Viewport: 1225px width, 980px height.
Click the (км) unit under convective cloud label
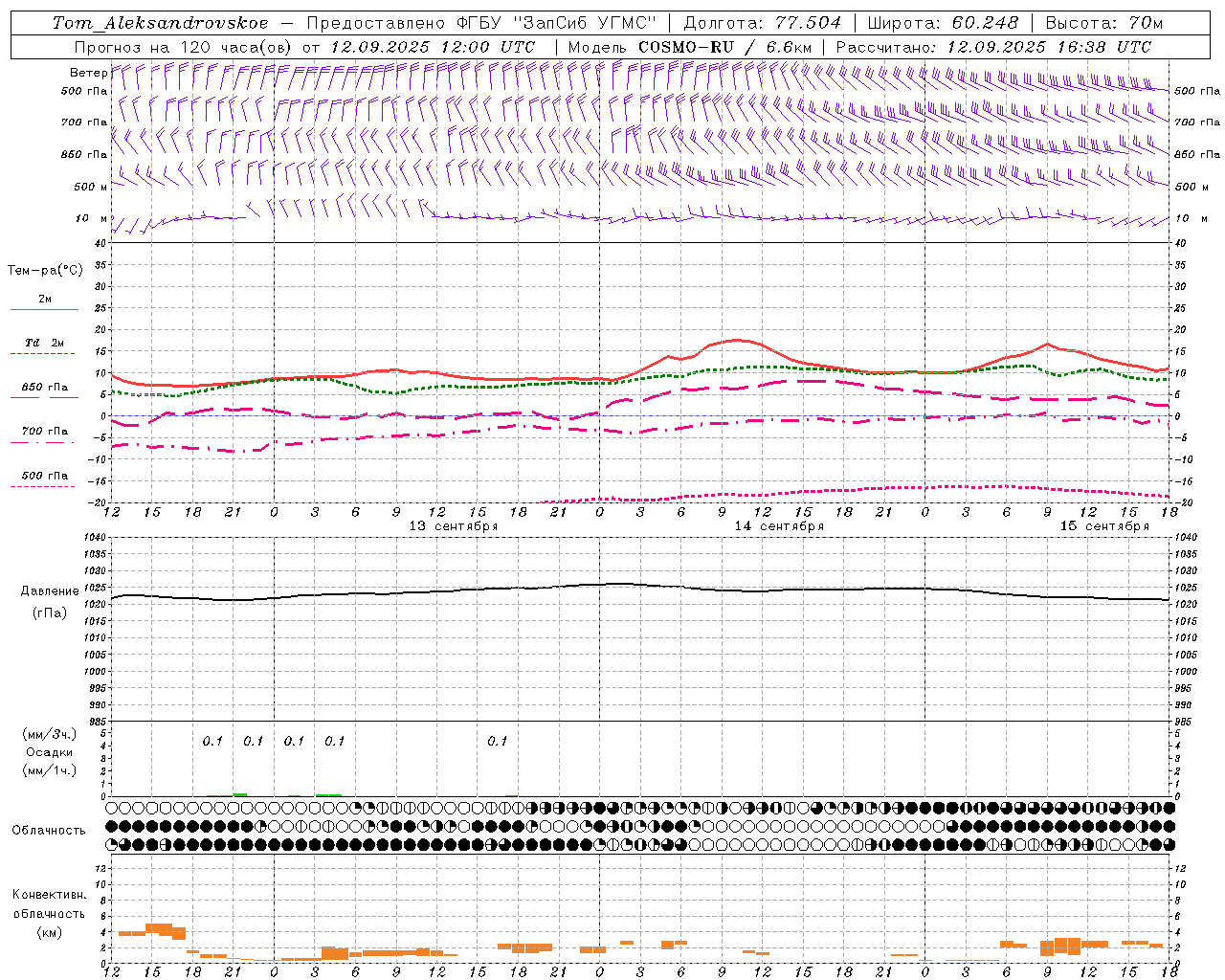click(x=49, y=932)
